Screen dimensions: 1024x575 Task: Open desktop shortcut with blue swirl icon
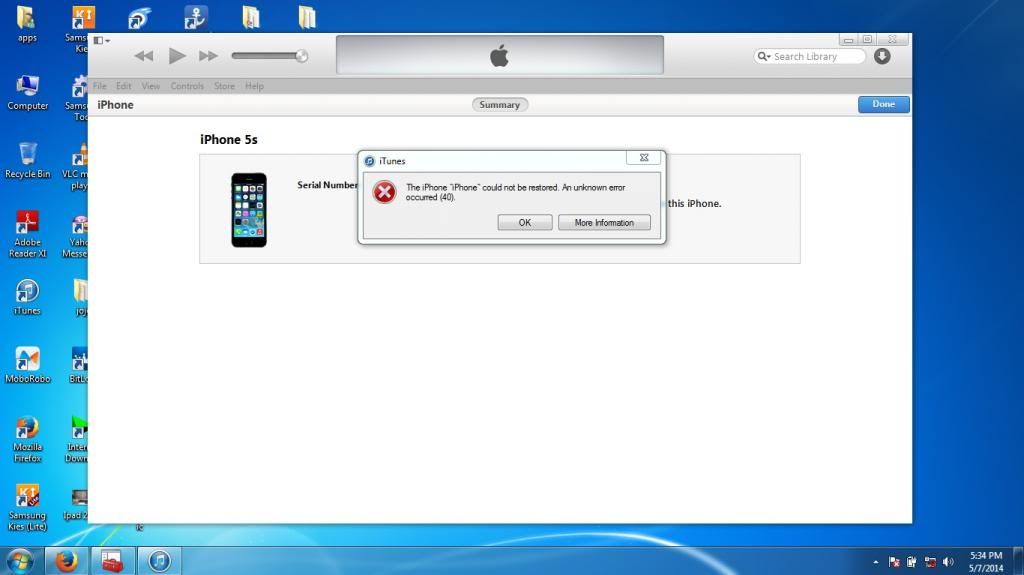[x=138, y=19]
